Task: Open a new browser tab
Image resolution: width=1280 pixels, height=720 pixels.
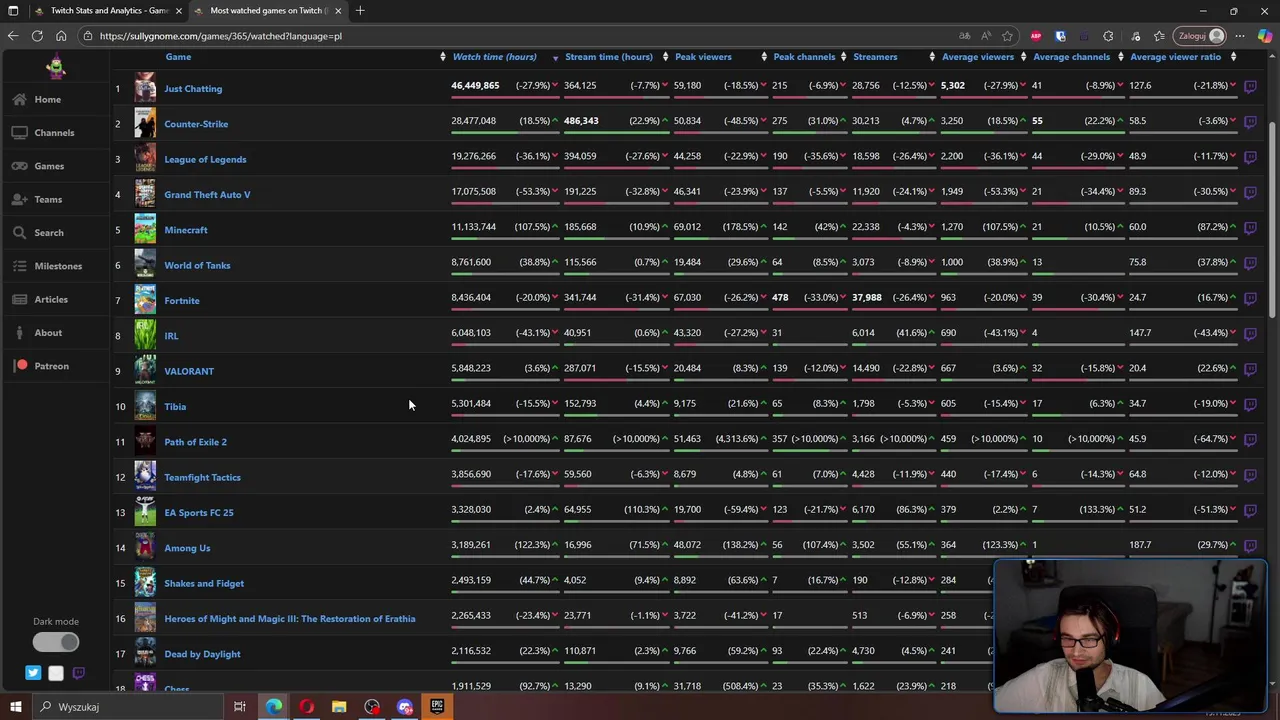Action: coord(361,10)
